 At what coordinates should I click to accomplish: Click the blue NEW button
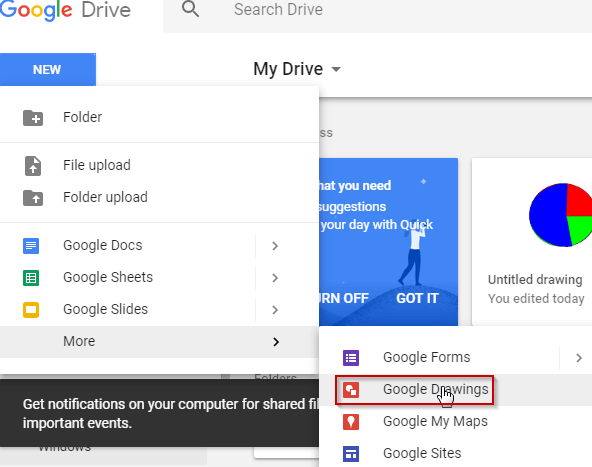(x=48, y=69)
